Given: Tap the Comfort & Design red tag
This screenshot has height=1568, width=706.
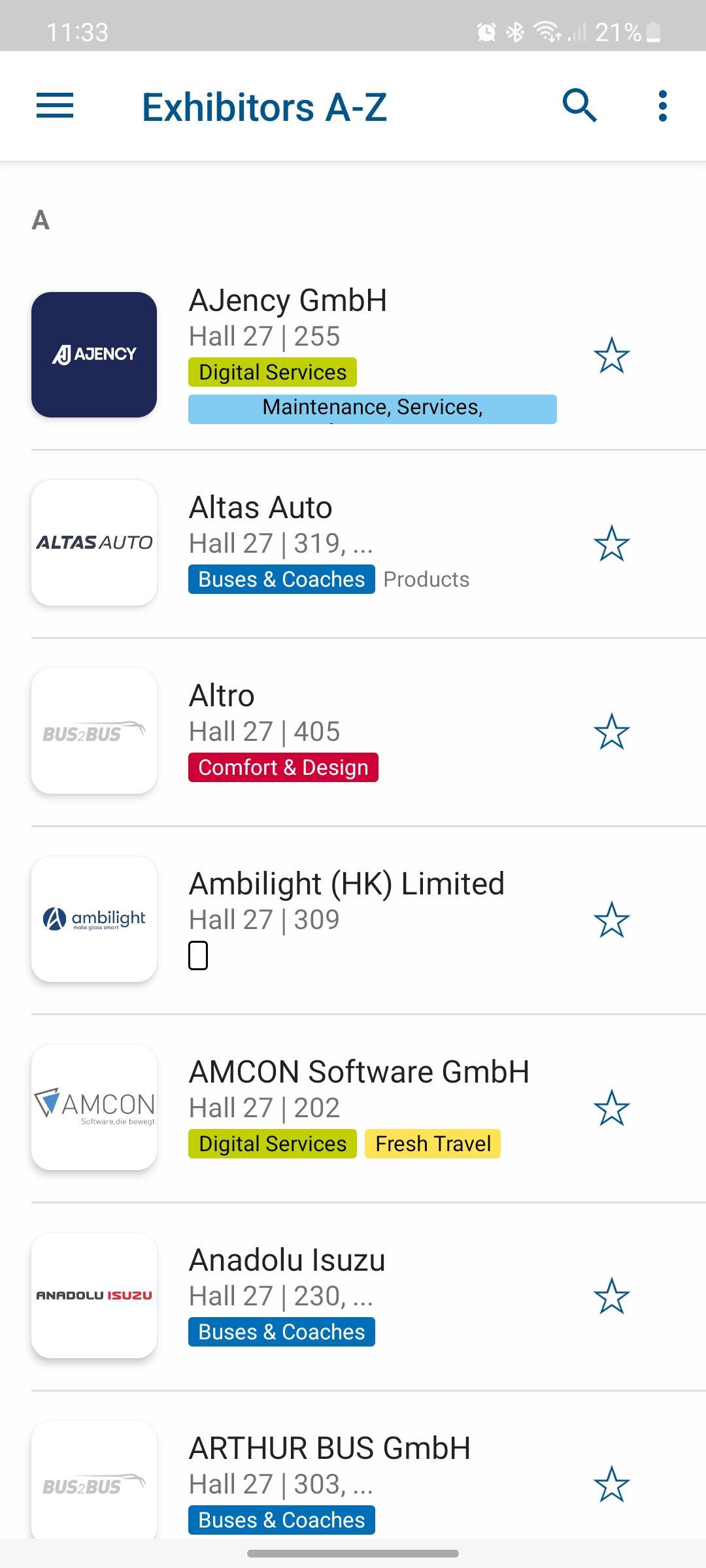Looking at the screenshot, I should [283, 768].
